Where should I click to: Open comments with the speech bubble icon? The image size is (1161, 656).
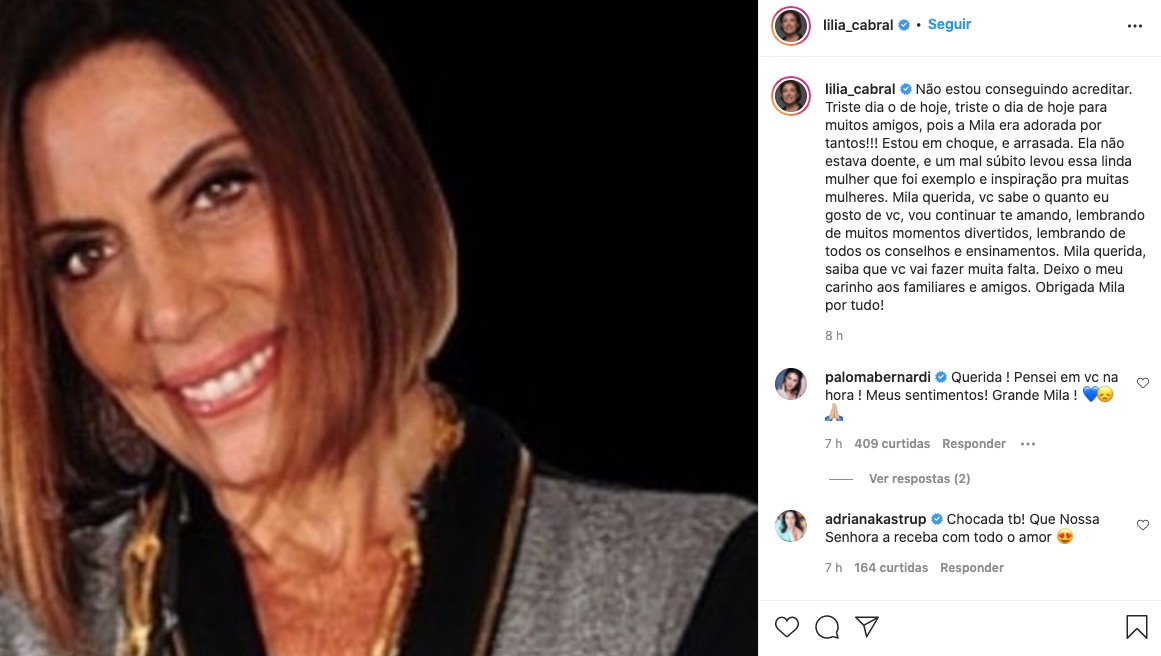827,627
